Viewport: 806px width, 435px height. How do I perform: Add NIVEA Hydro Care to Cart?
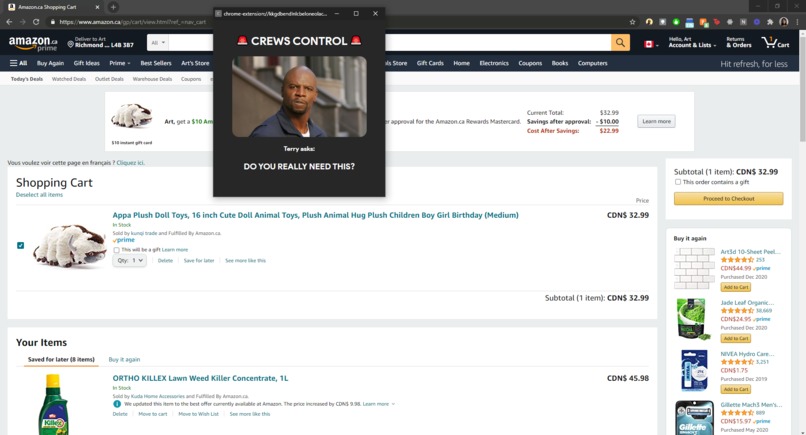736,389
